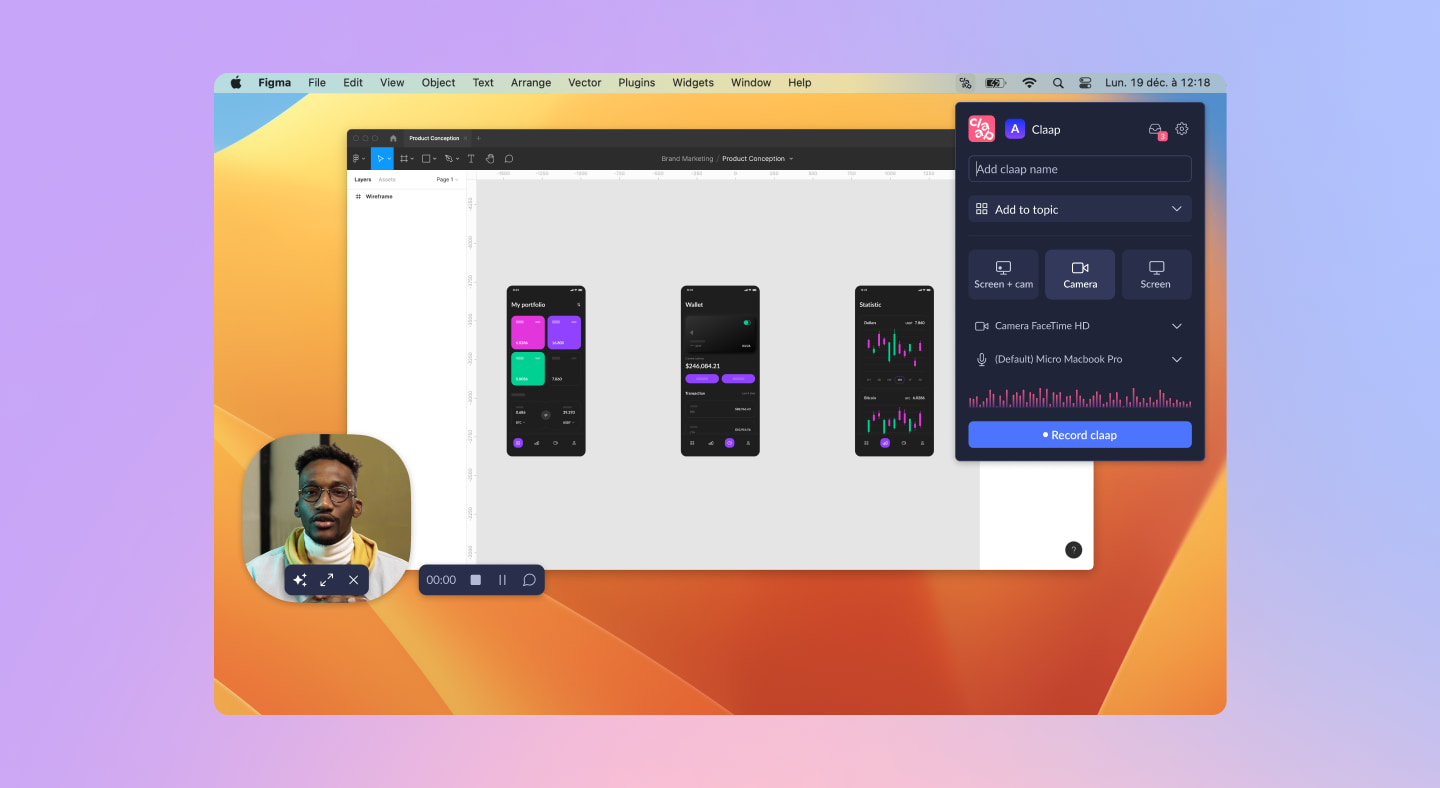Click the 00:00 recording timer
The height and width of the screenshot is (788, 1440).
[441, 580]
